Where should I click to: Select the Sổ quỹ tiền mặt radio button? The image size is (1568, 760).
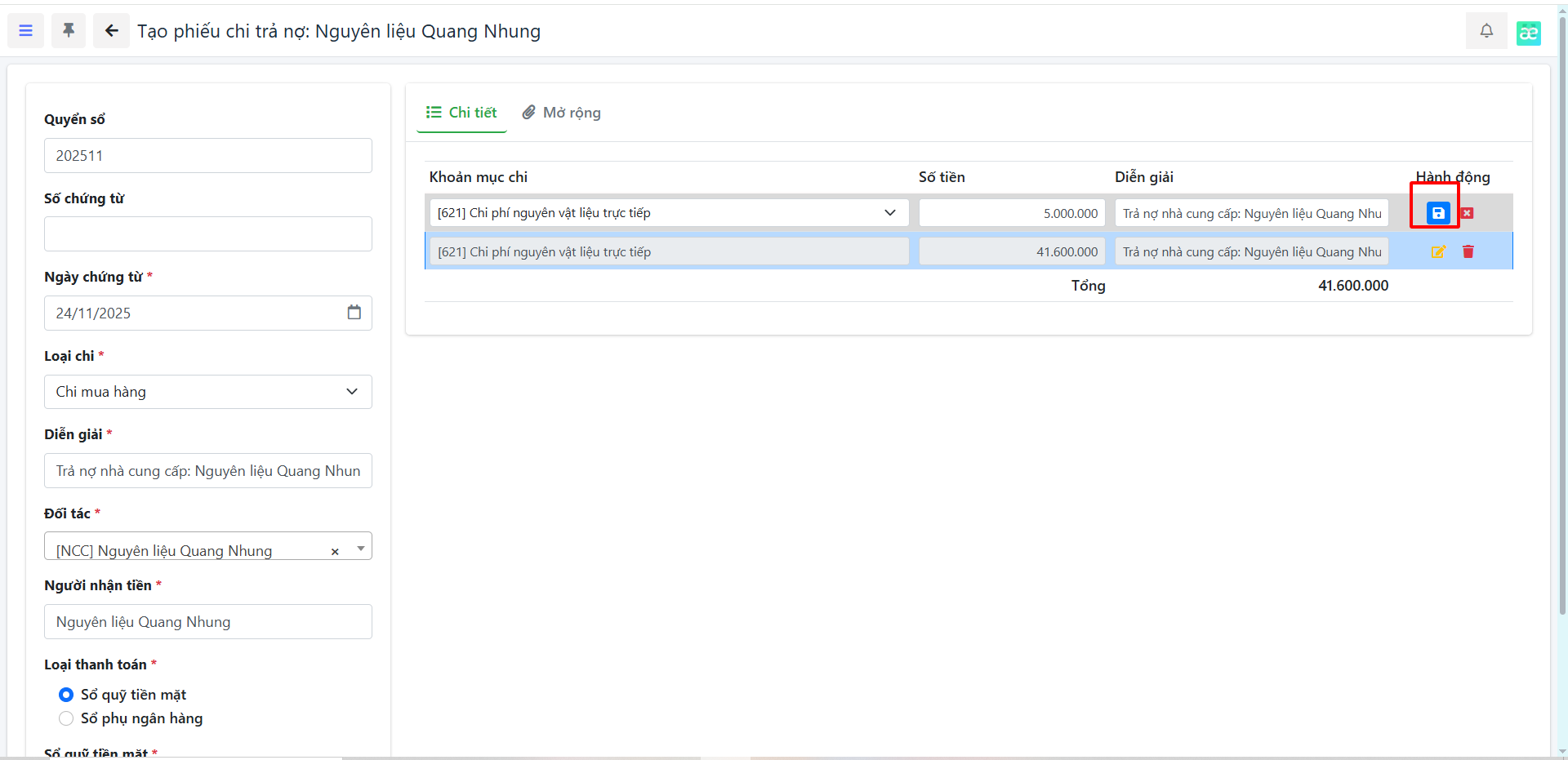tap(66, 695)
